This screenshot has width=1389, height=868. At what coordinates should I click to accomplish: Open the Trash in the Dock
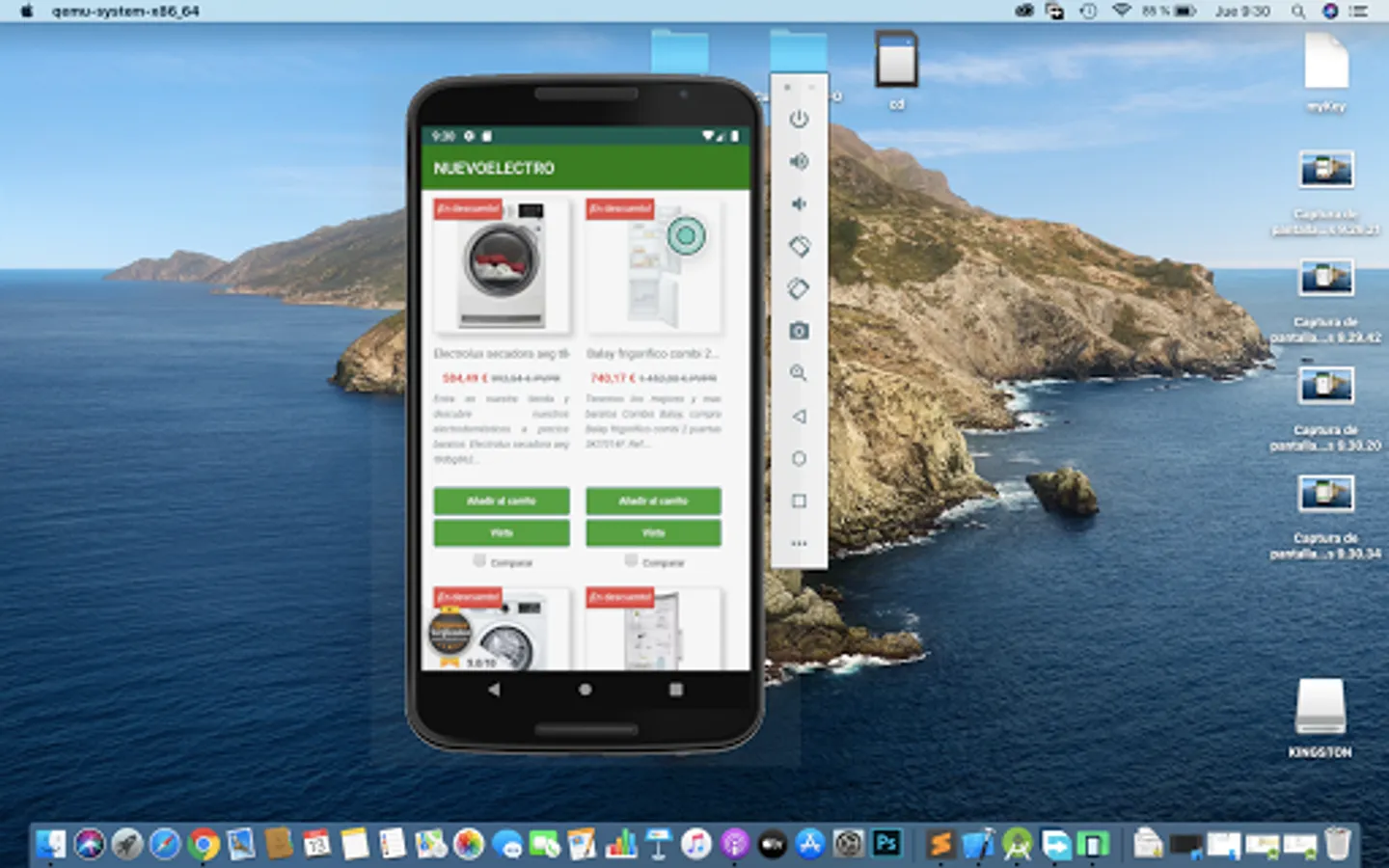pos(1338,844)
